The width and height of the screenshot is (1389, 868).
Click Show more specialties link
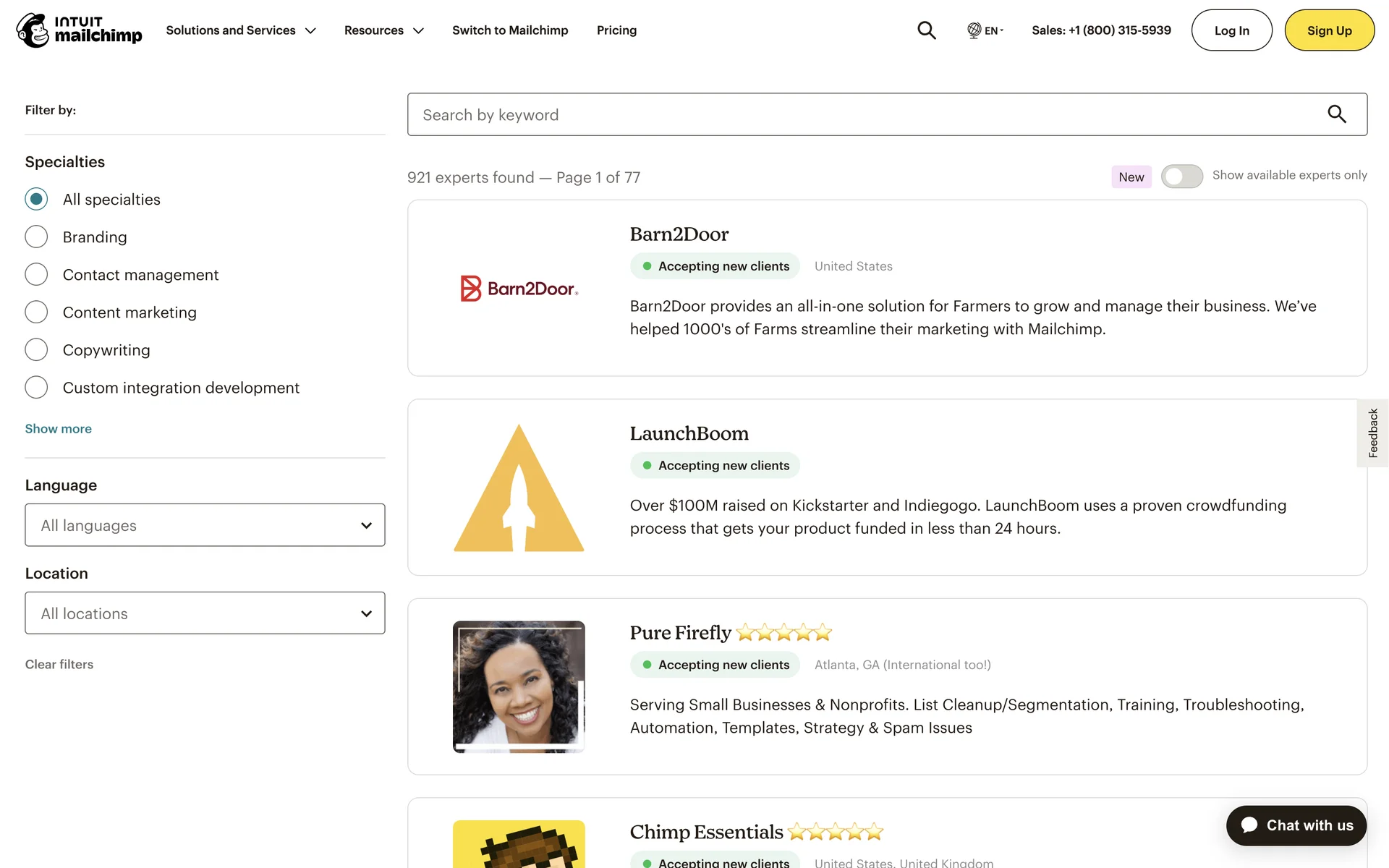coord(59,429)
